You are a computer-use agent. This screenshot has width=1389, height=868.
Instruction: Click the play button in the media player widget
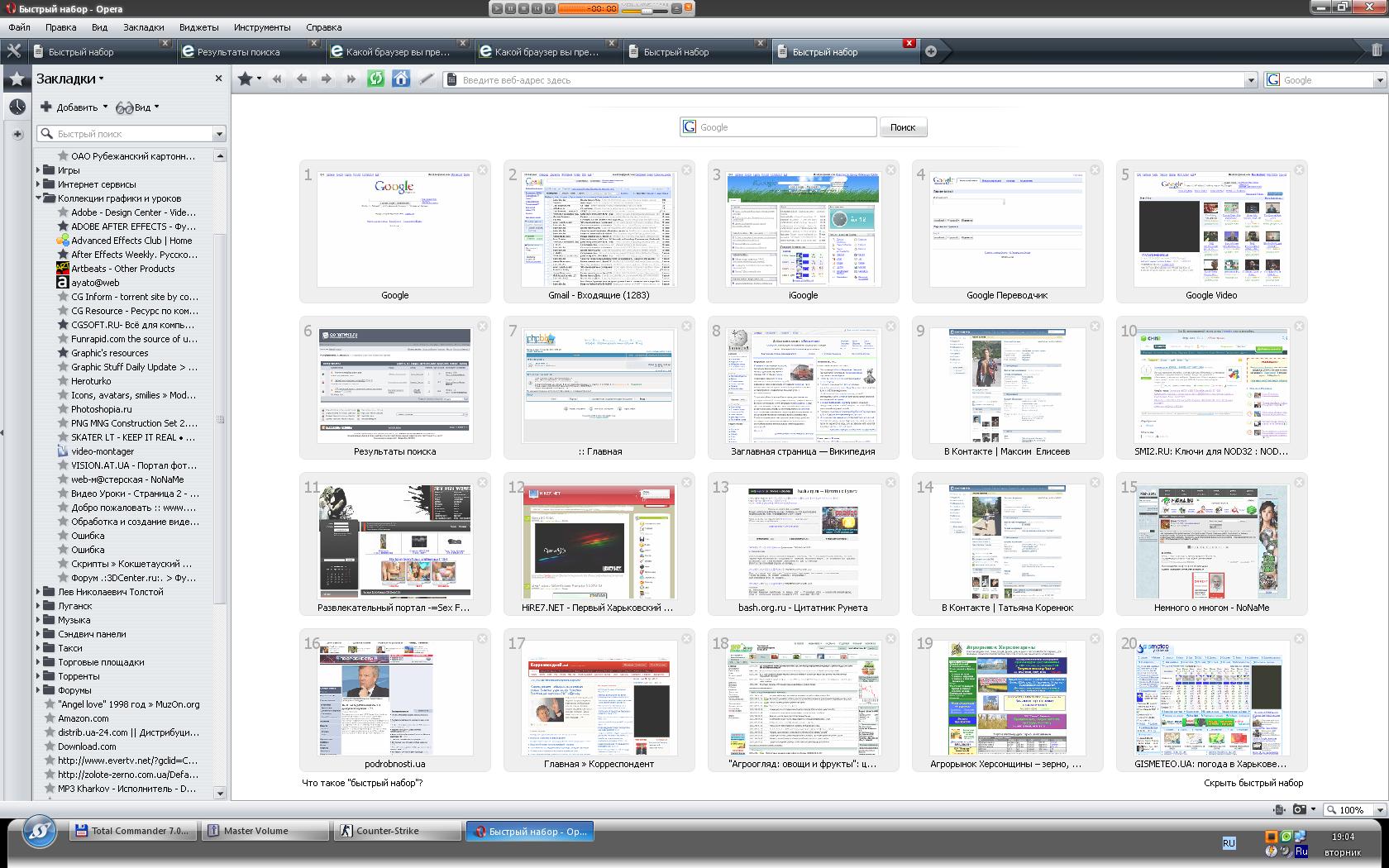[497, 8]
